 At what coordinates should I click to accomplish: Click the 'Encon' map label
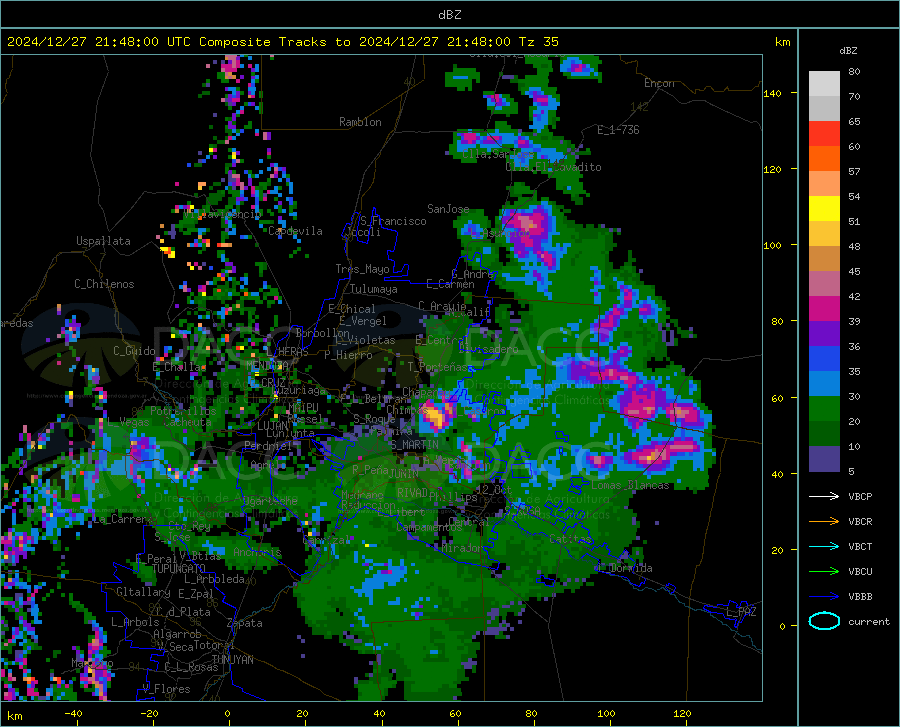659,83
